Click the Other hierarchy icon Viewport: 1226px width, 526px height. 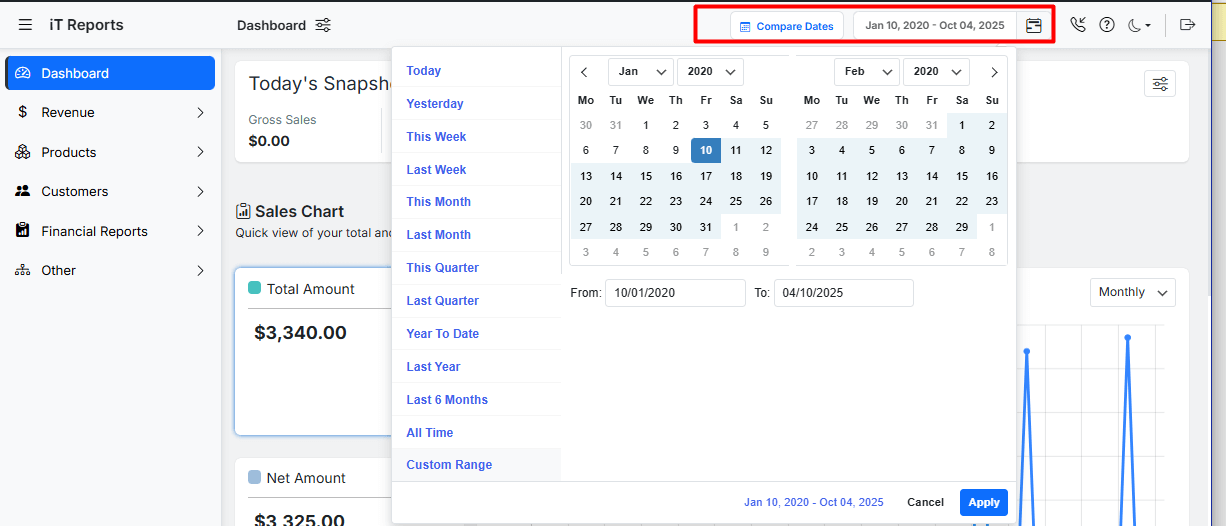point(23,270)
